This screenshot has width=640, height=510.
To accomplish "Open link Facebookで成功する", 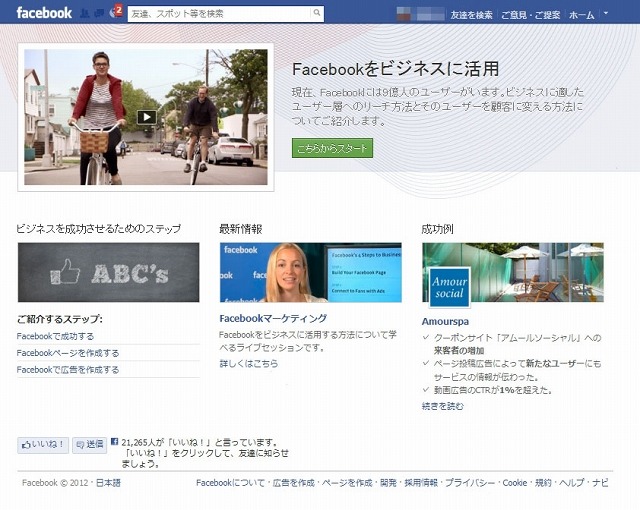I will click(55, 336).
